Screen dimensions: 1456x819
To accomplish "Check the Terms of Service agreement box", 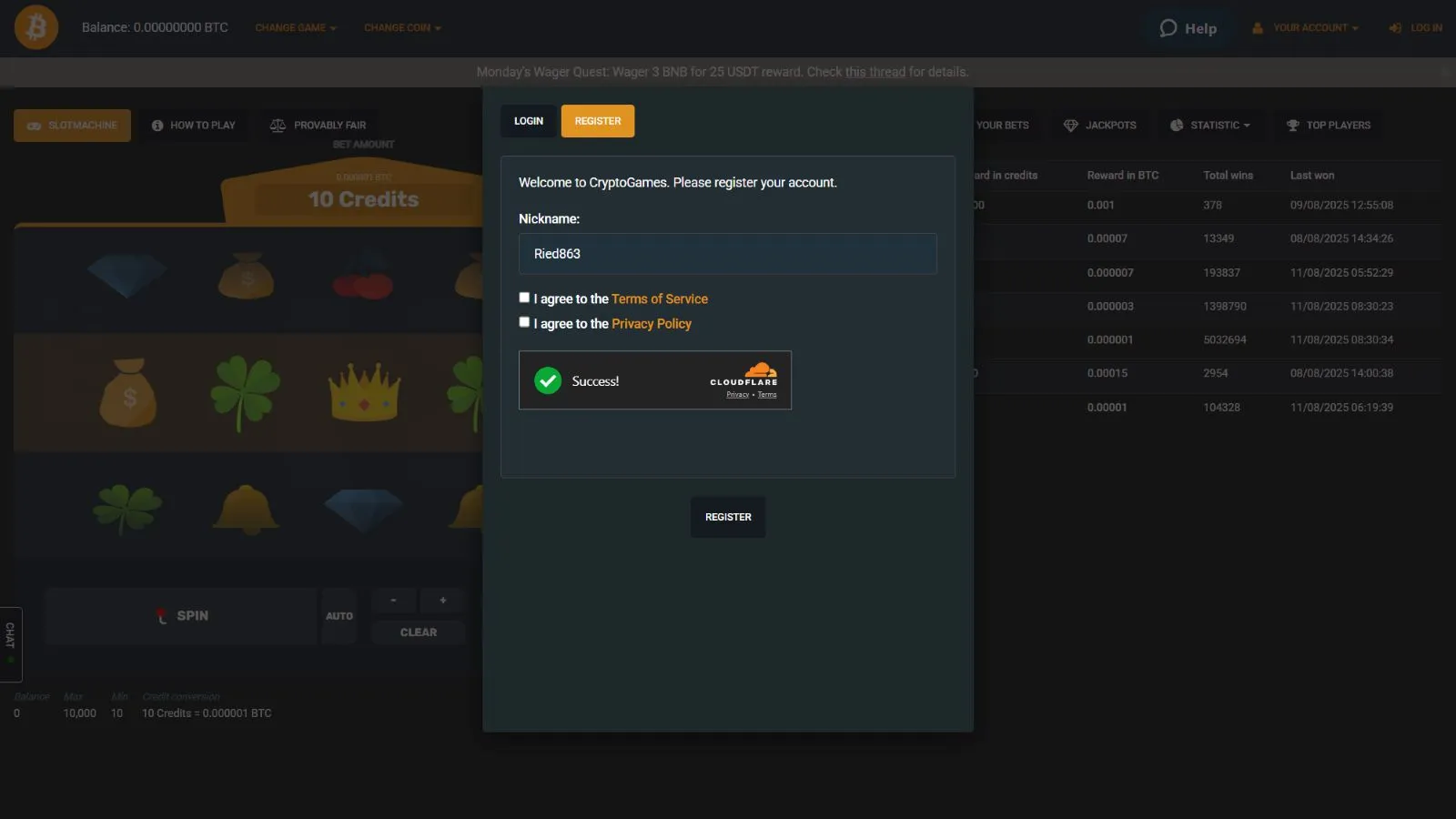I will (x=524, y=298).
